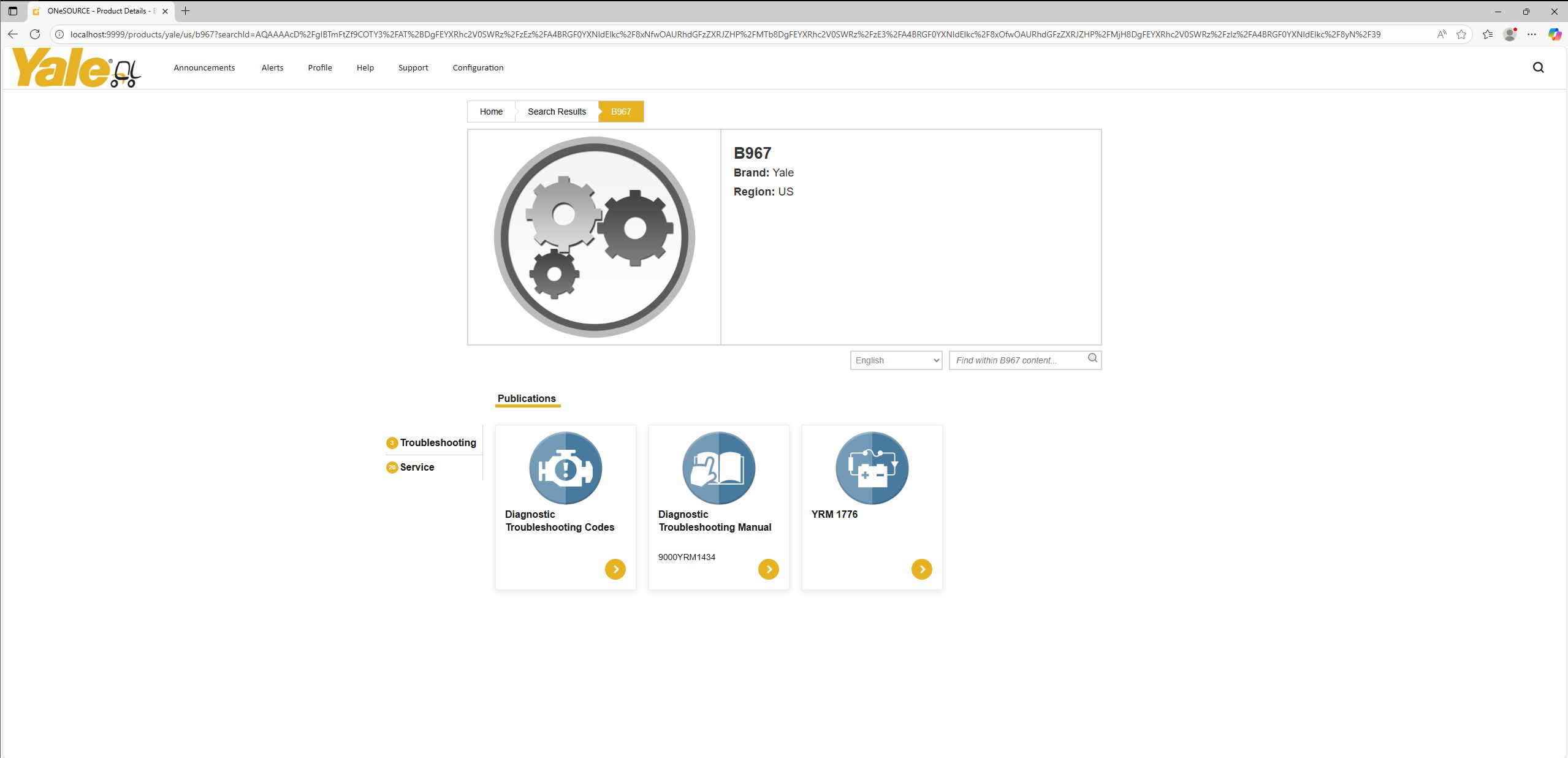The width and height of the screenshot is (1568, 758).
Task: Click the browser refresh button
Action: coord(35,34)
